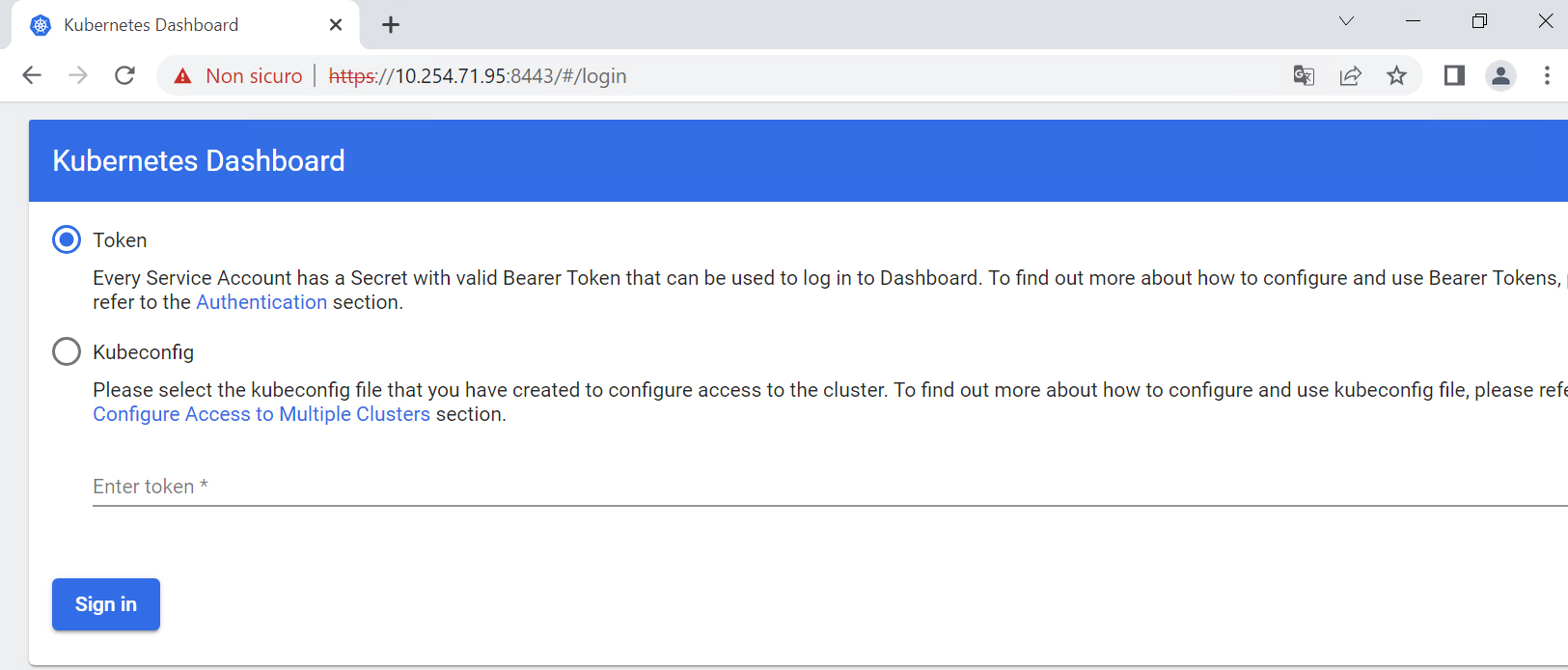Click the Google Translate icon in address bar
The width and height of the screenshot is (1568, 670).
pyautogui.click(x=1304, y=75)
